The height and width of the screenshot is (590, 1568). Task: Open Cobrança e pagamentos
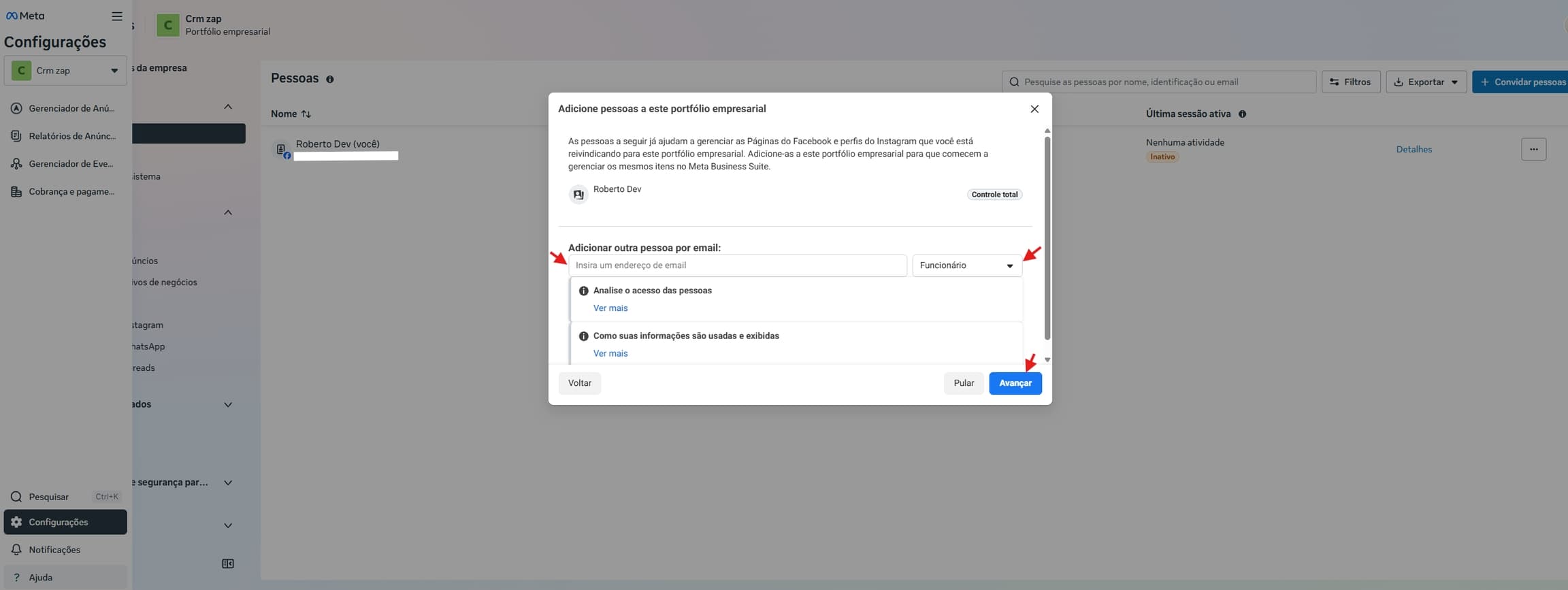coord(65,192)
